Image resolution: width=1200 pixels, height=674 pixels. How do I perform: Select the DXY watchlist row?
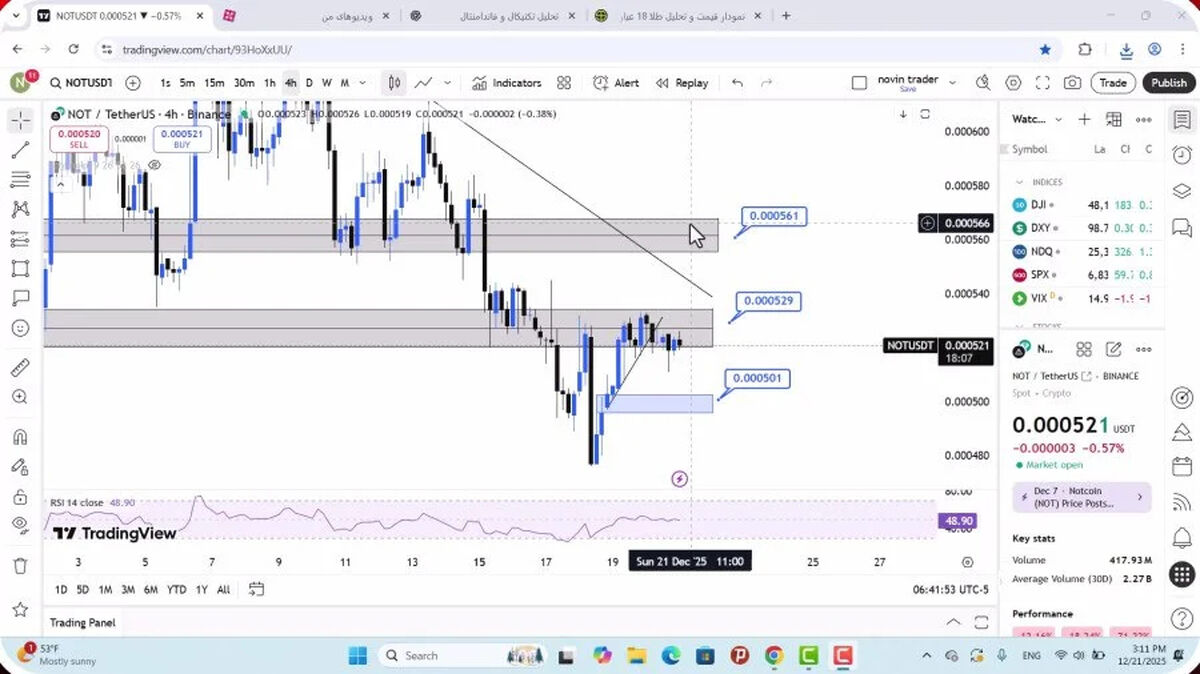[1082, 228]
